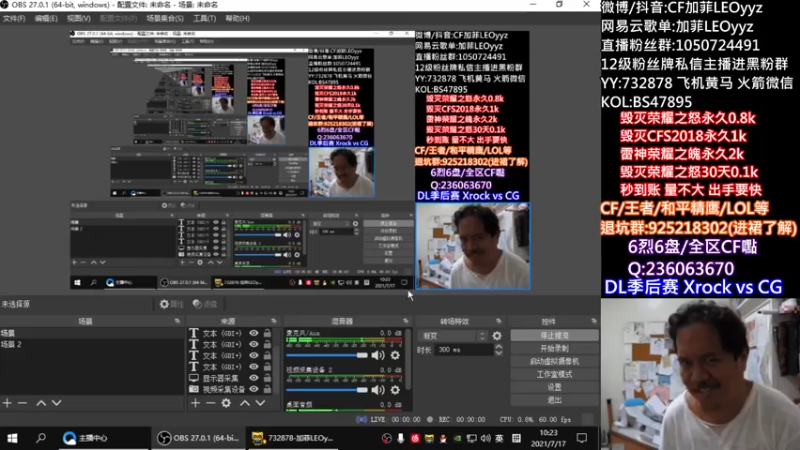Pop out the 场景 dock panel
The width and height of the screenshot is (800, 450).
pyautogui.click(x=177, y=321)
